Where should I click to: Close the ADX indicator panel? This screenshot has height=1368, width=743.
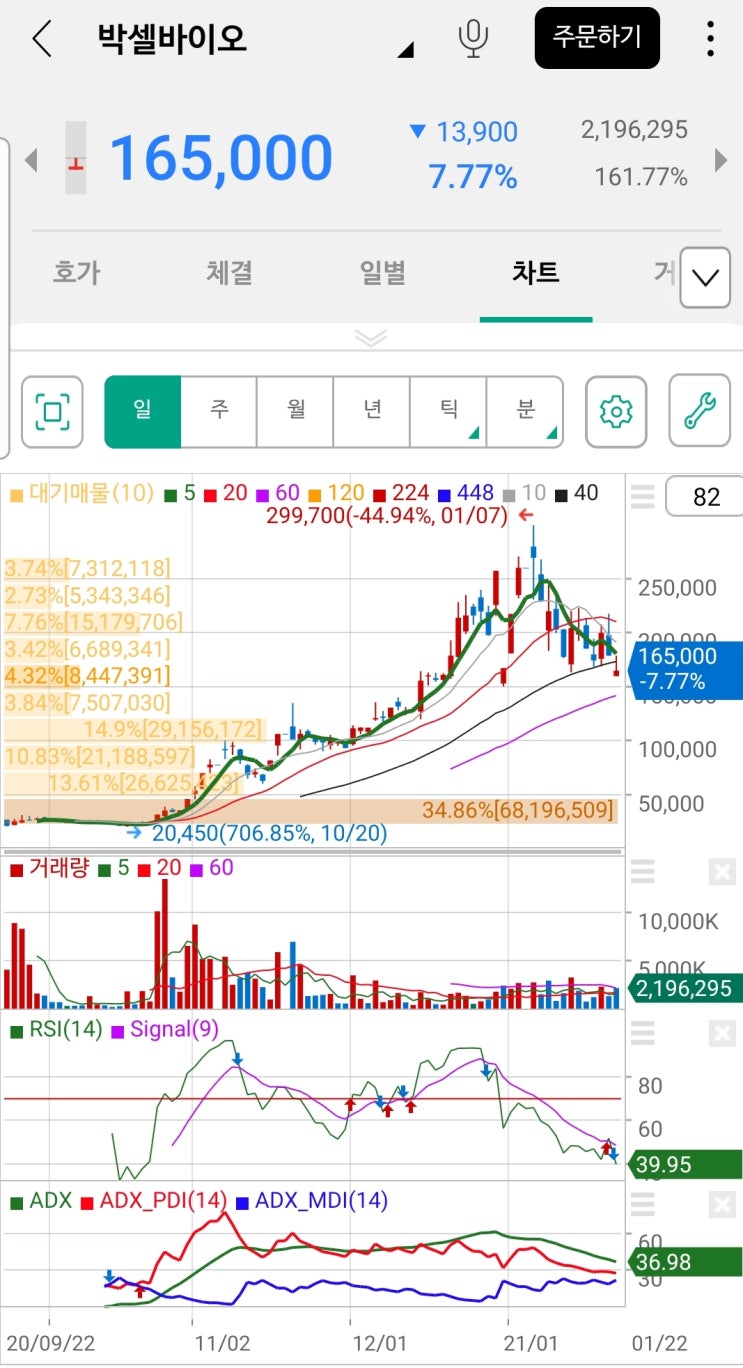point(721,1203)
